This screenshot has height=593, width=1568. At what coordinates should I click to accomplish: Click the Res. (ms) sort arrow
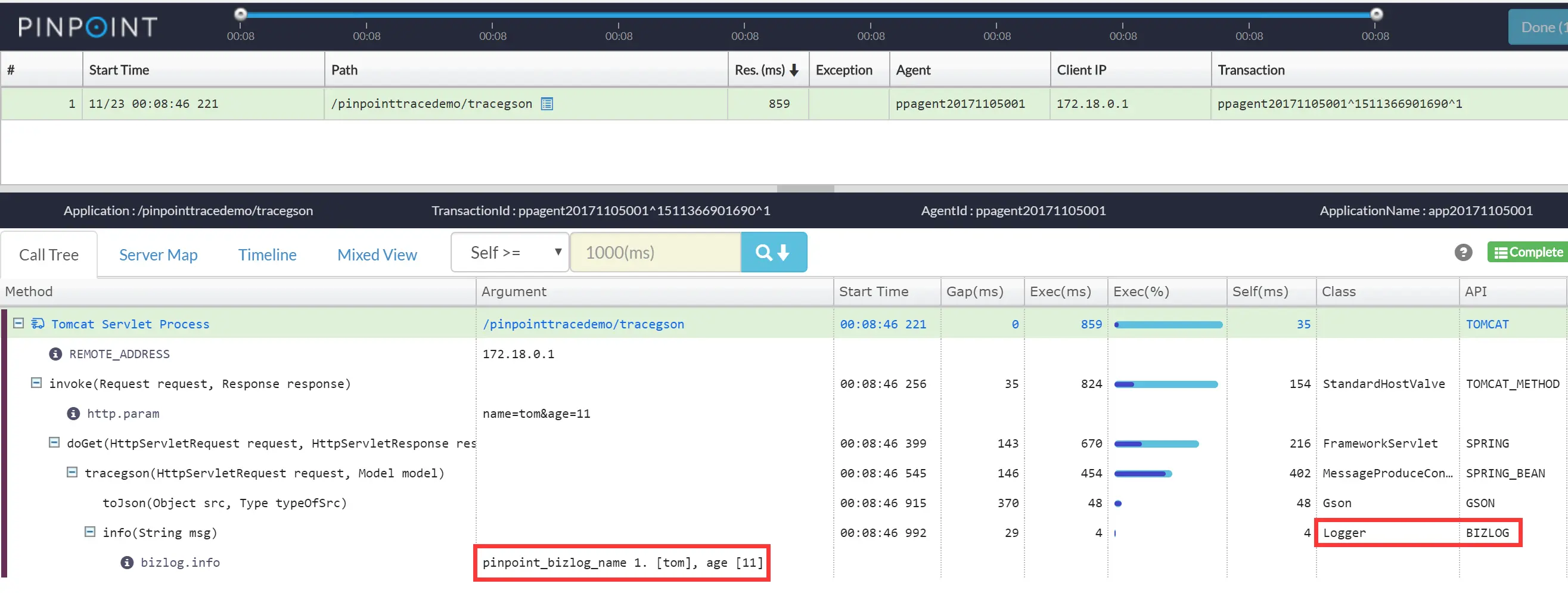pos(794,71)
